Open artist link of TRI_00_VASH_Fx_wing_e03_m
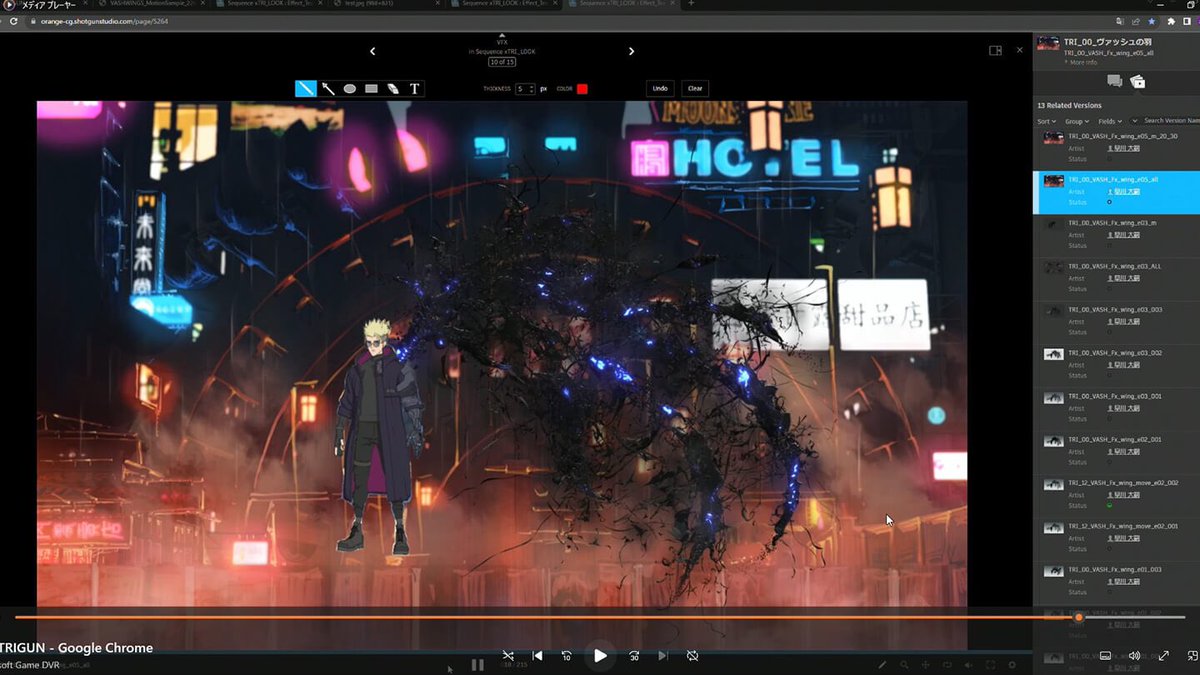The height and width of the screenshot is (675, 1200). click(1122, 235)
